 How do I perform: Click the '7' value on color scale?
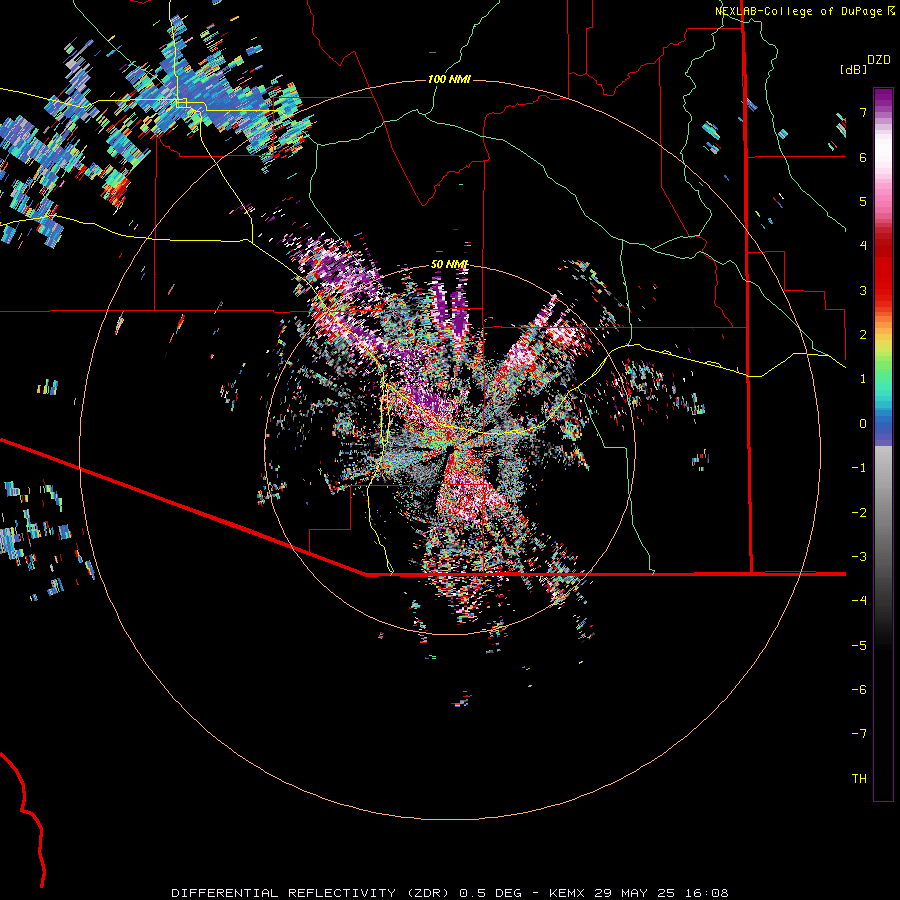coord(863,112)
